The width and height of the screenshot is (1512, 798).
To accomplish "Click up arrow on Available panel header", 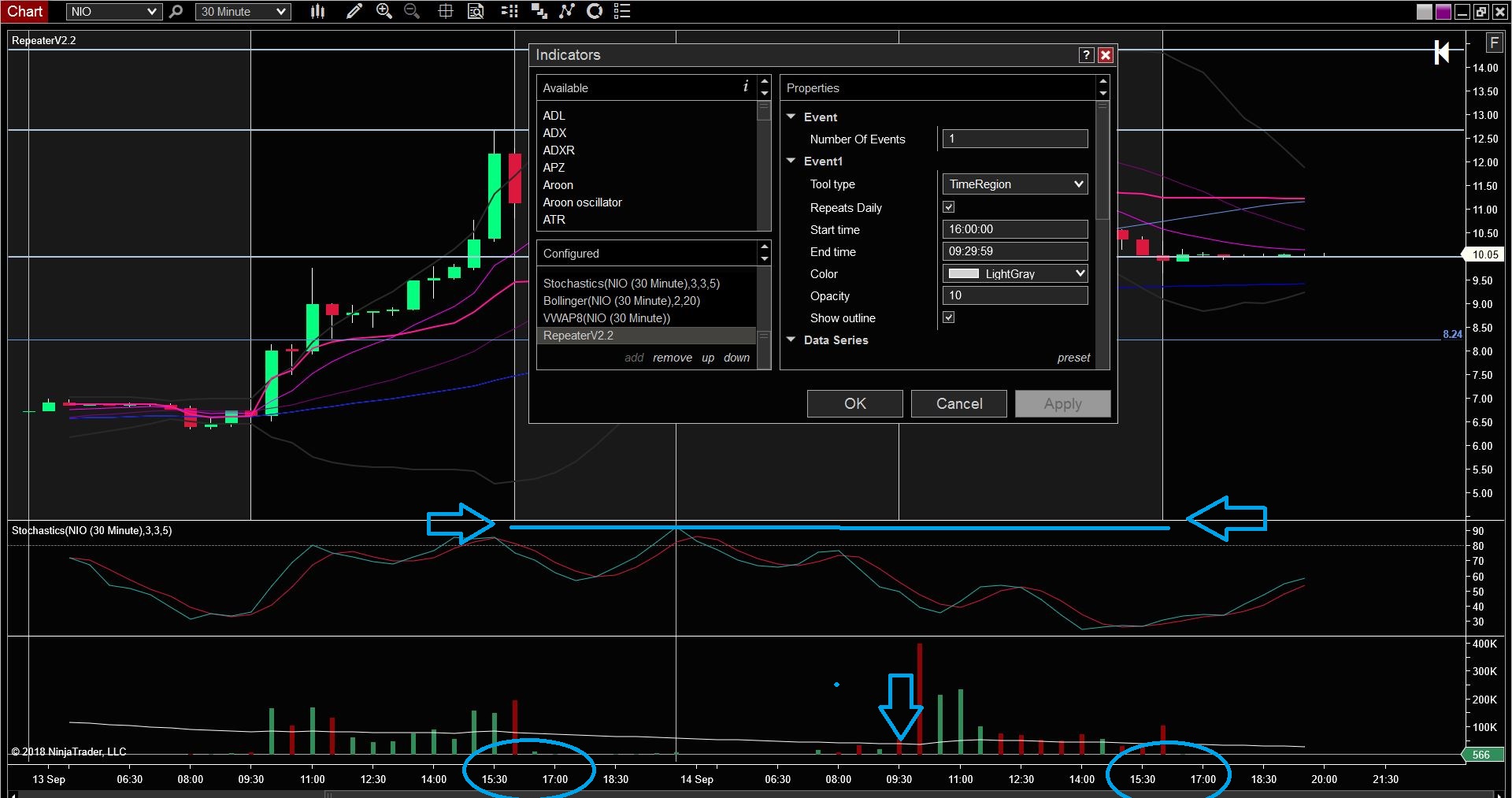I will coord(764,82).
